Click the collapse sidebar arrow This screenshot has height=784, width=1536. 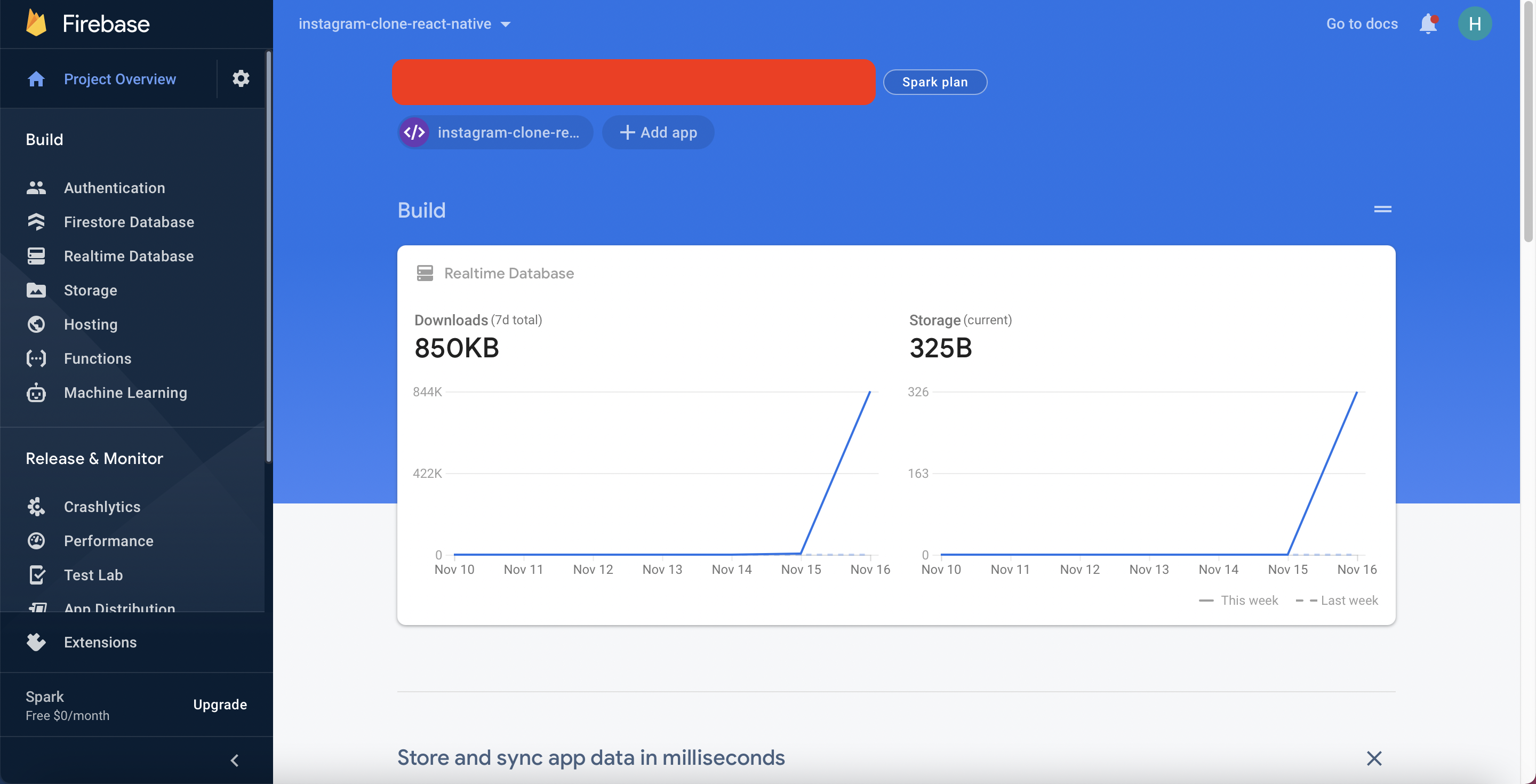pyautogui.click(x=233, y=758)
